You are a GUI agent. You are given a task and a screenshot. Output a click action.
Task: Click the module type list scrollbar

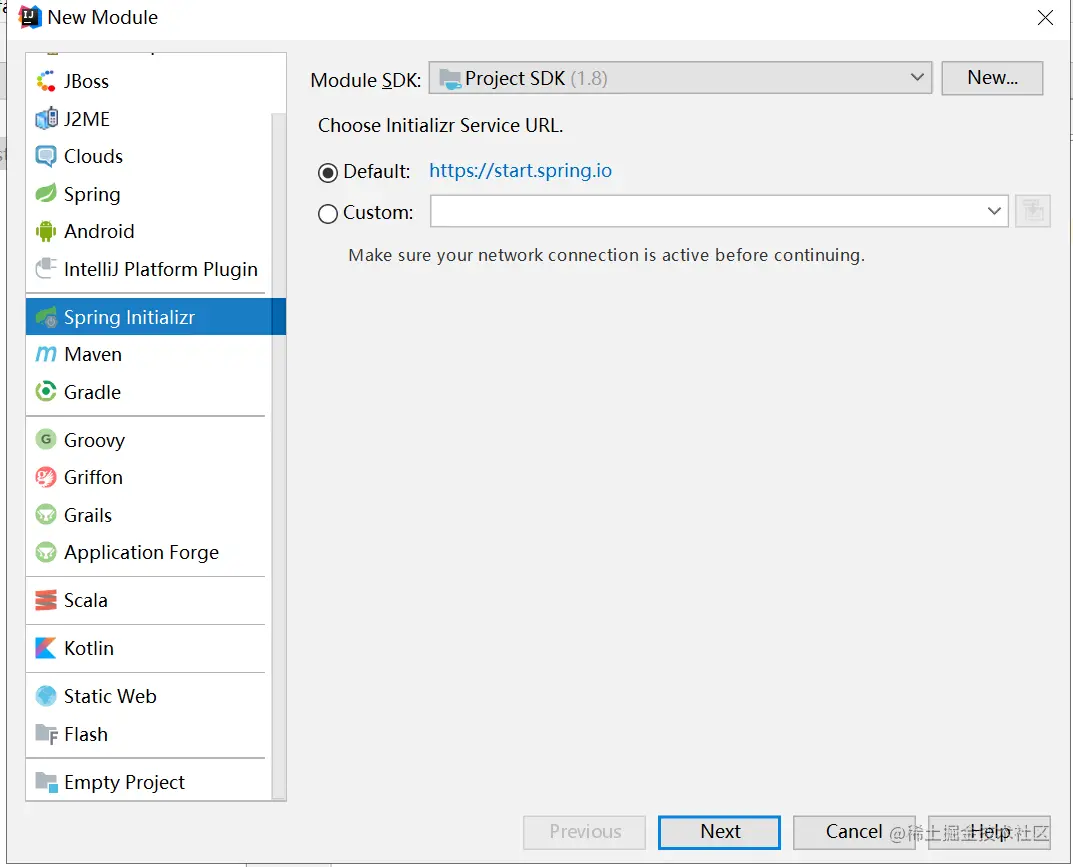(x=279, y=455)
